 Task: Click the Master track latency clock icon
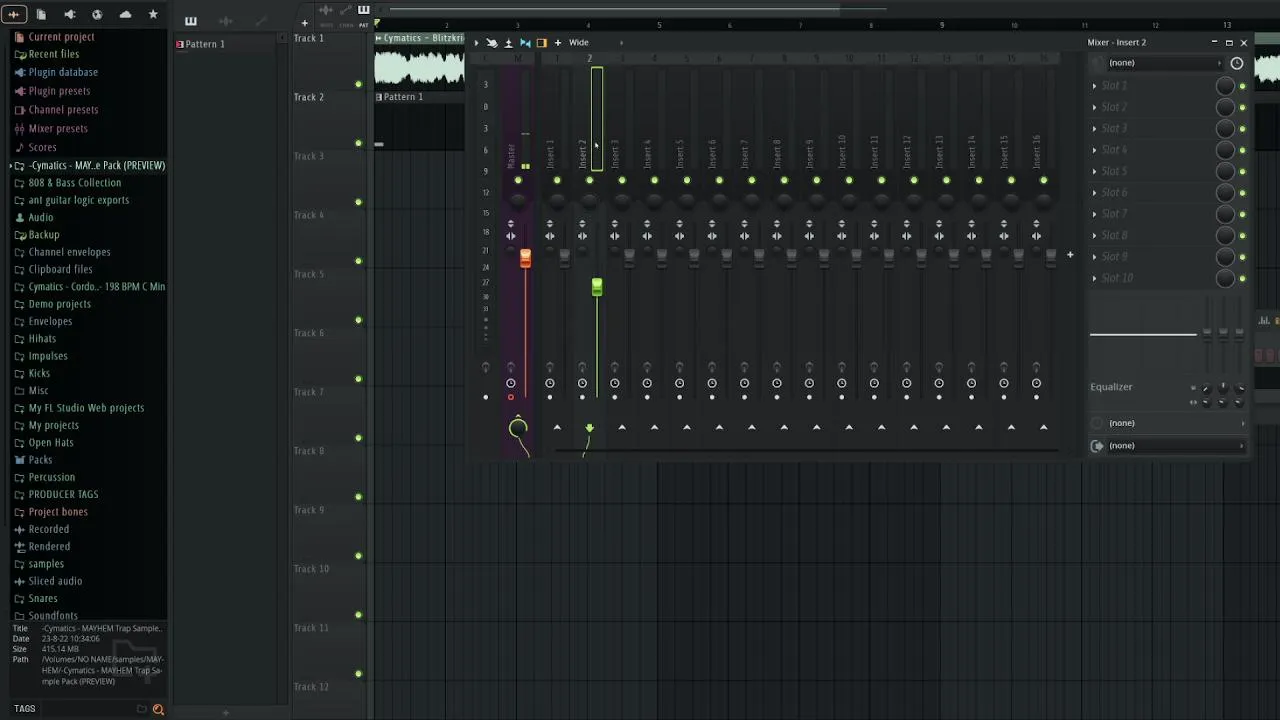[x=510, y=383]
